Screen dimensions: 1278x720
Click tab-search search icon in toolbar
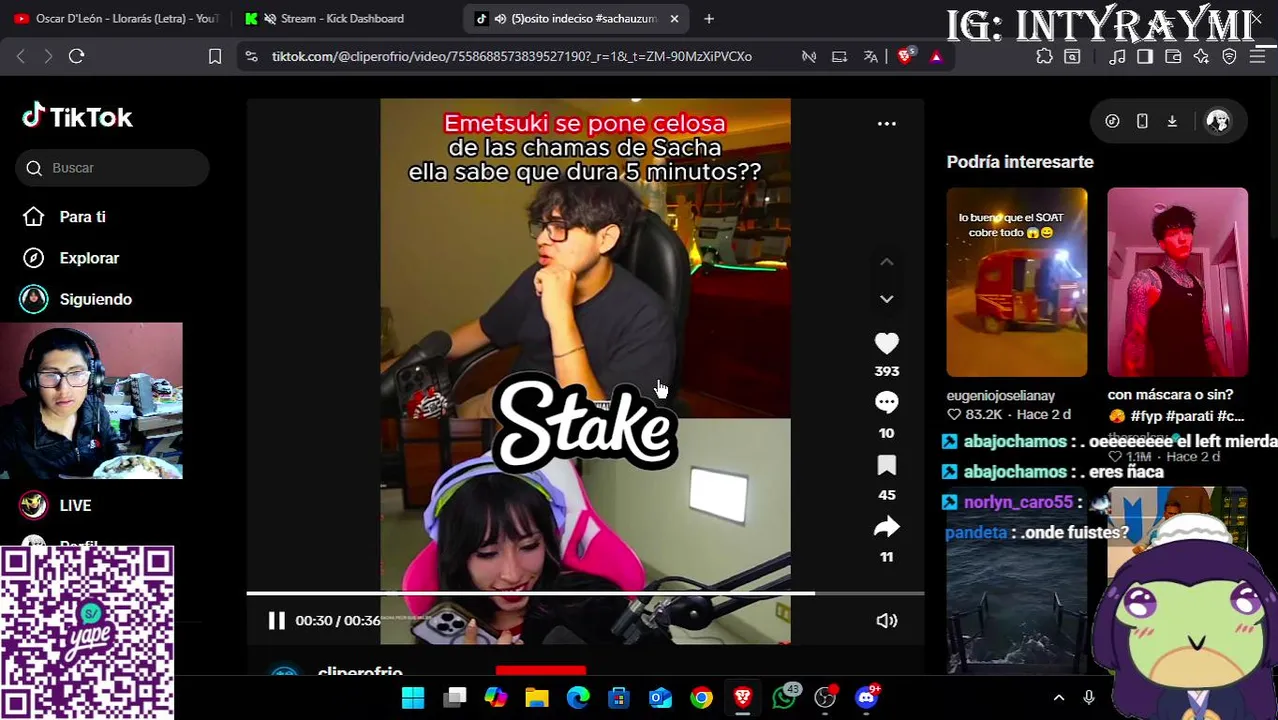click(1072, 57)
